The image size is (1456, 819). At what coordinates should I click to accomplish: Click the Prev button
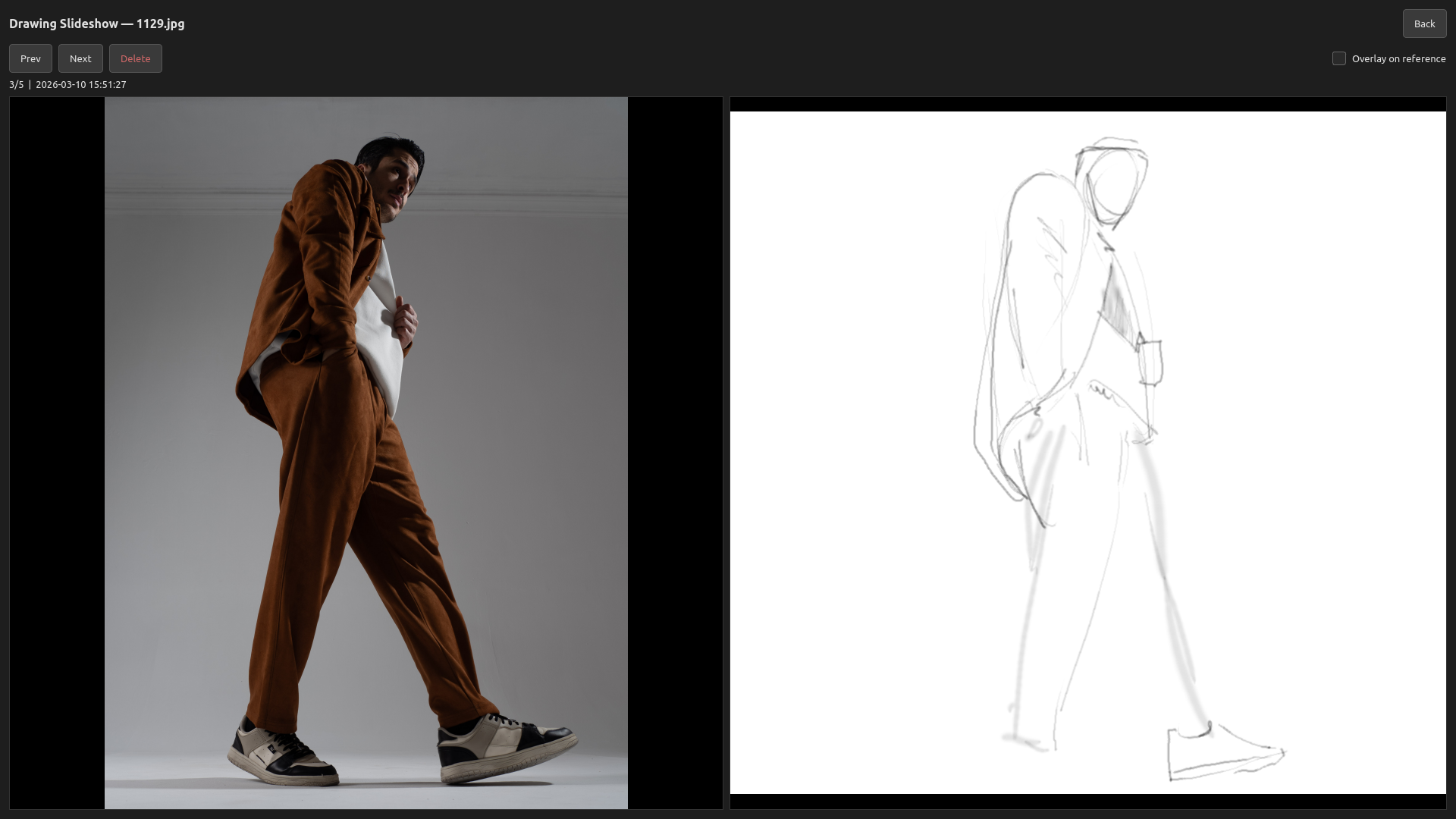[30, 58]
